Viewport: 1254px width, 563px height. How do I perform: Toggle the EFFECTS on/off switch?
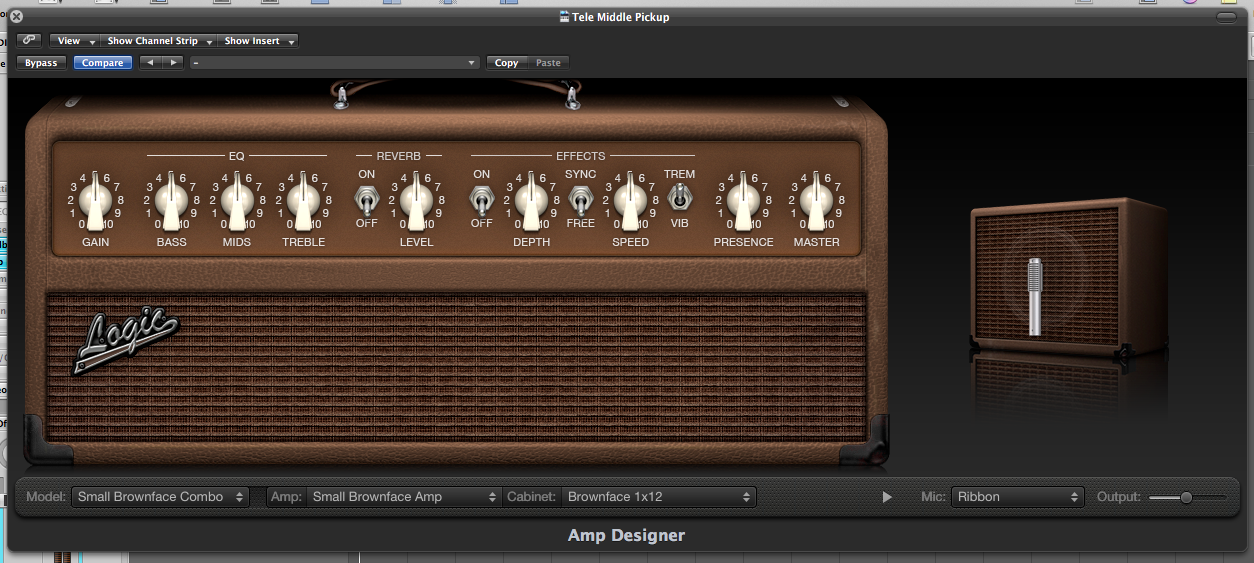[x=481, y=200]
